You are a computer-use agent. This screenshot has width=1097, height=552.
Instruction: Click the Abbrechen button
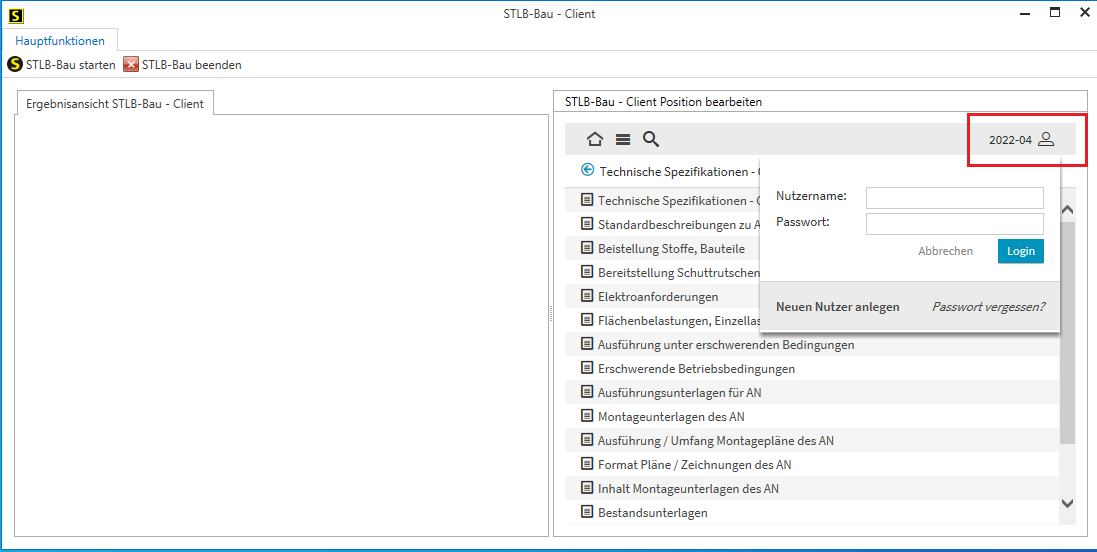[x=945, y=251]
